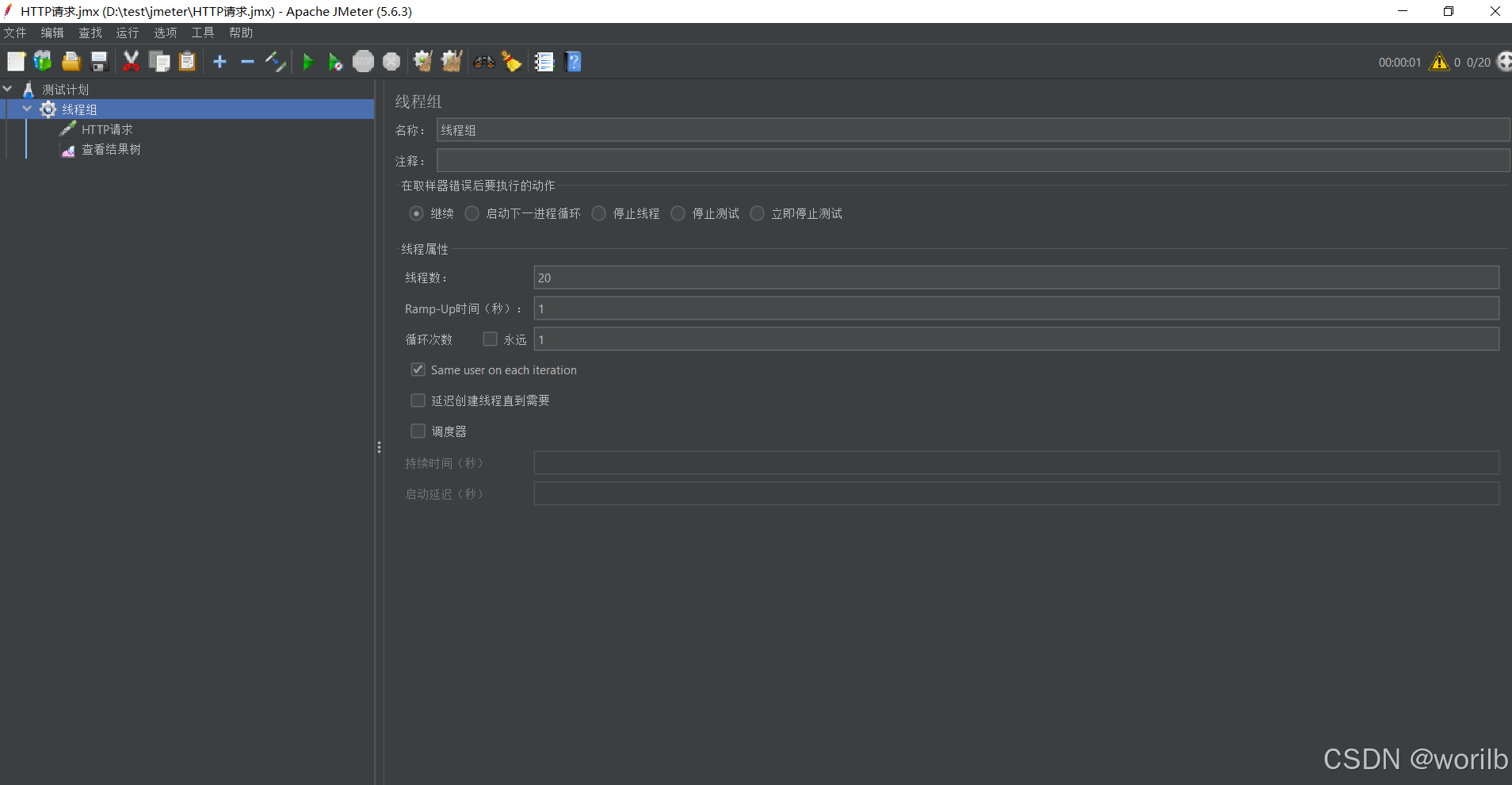Open the 选项 menu

(x=166, y=33)
